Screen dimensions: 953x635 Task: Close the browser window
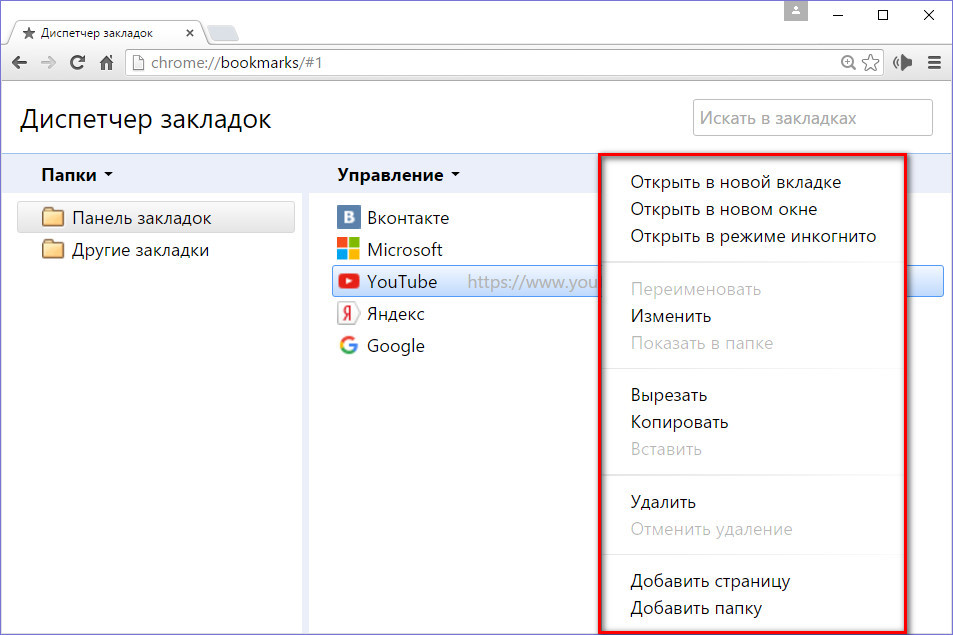(929, 15)
